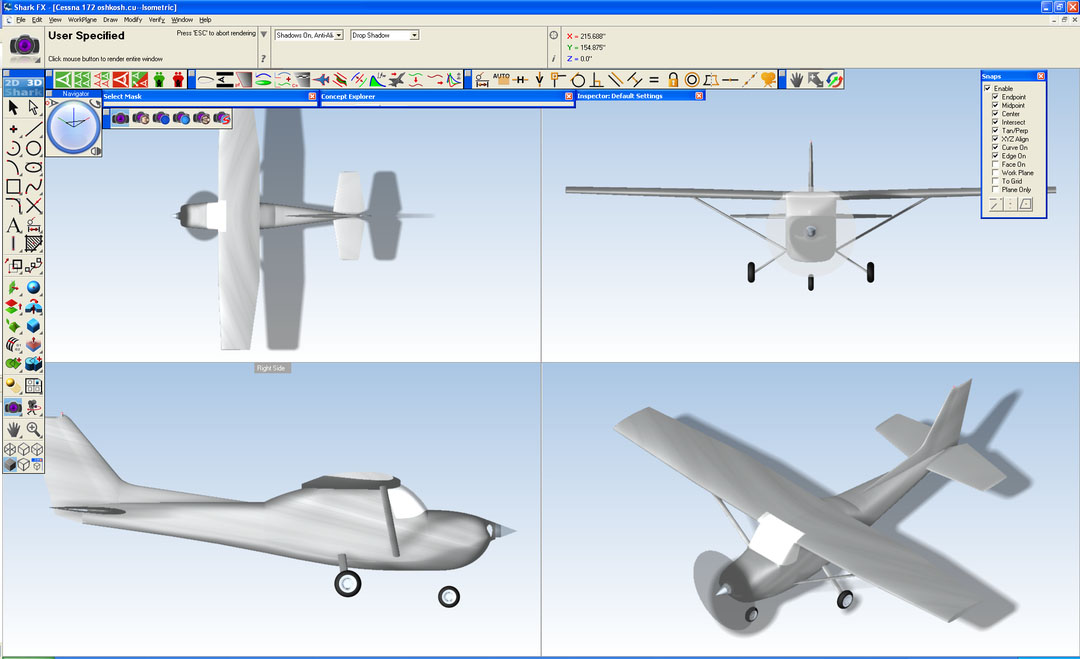Viewport: 1080px width, 659px height.
Task: Close the Select Mask panel
Action: click(312, 96)
